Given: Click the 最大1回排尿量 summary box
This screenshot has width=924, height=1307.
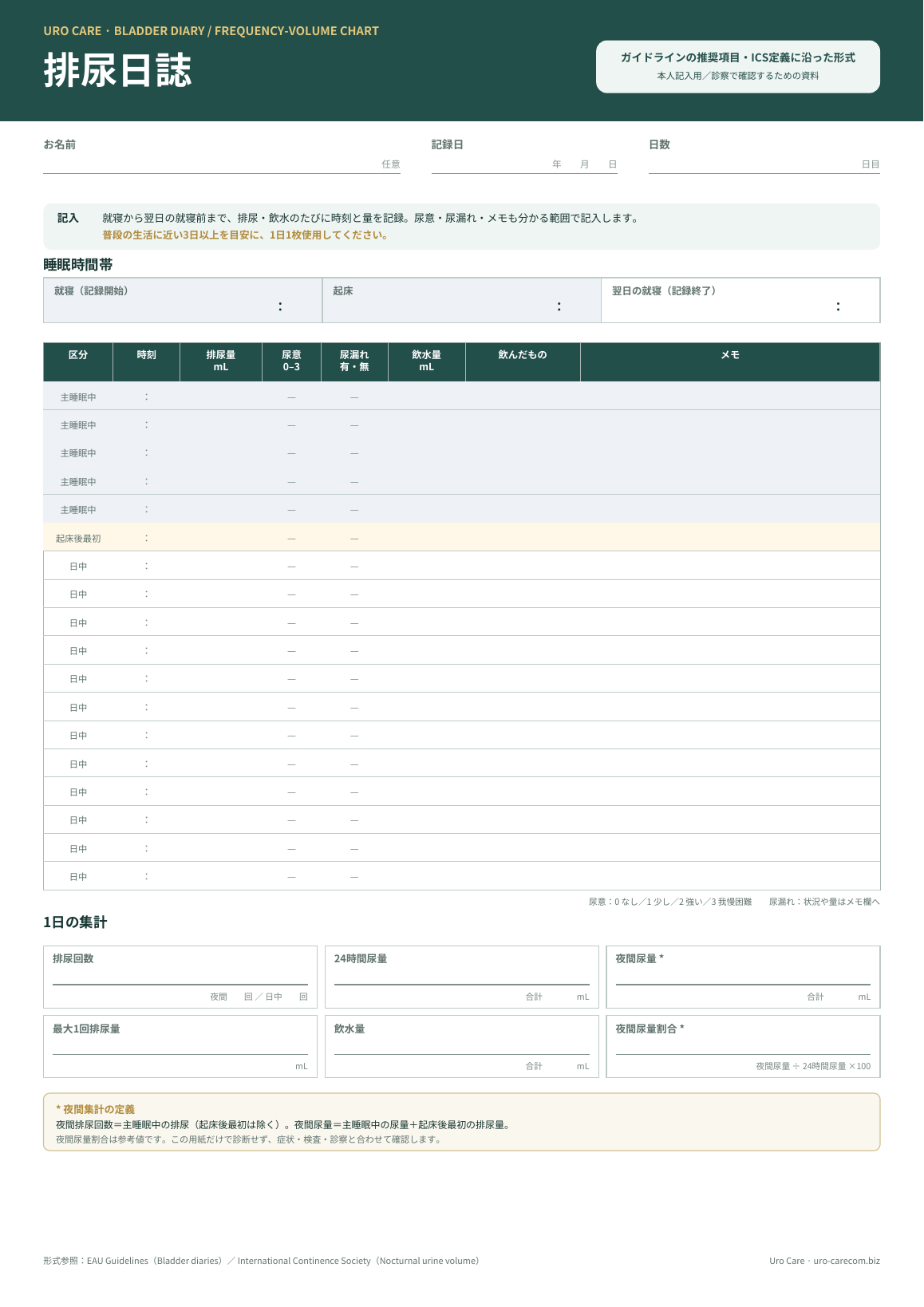Looking at the screenshot, I should point(180,1046).
